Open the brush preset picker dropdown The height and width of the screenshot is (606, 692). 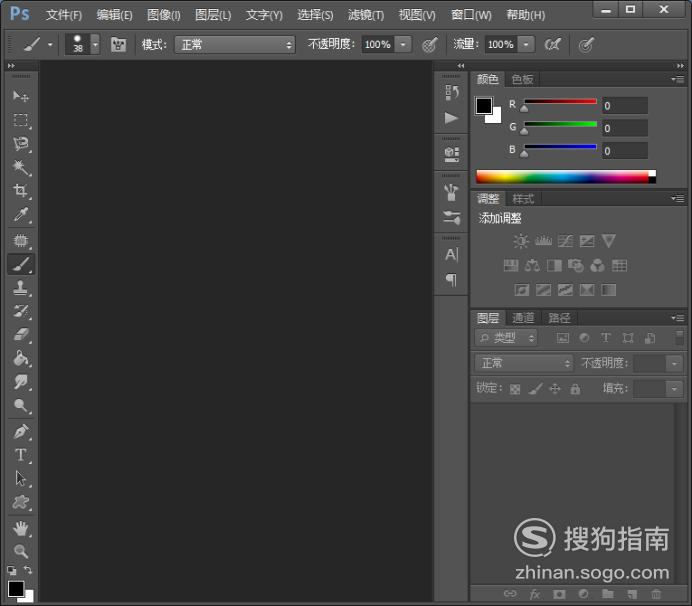(x=95, y=45)
